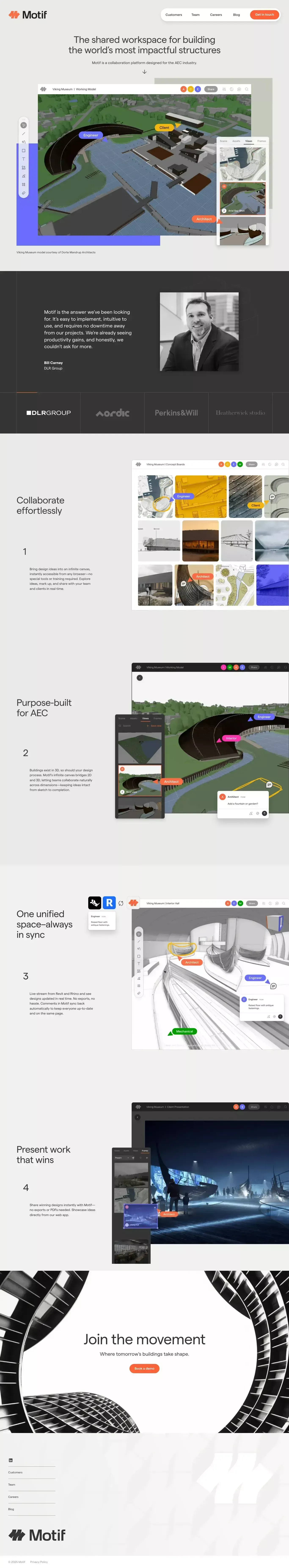Select the text tool in hero mockup toolbar
Screen dimensions: 289x1568
point(24,159)
